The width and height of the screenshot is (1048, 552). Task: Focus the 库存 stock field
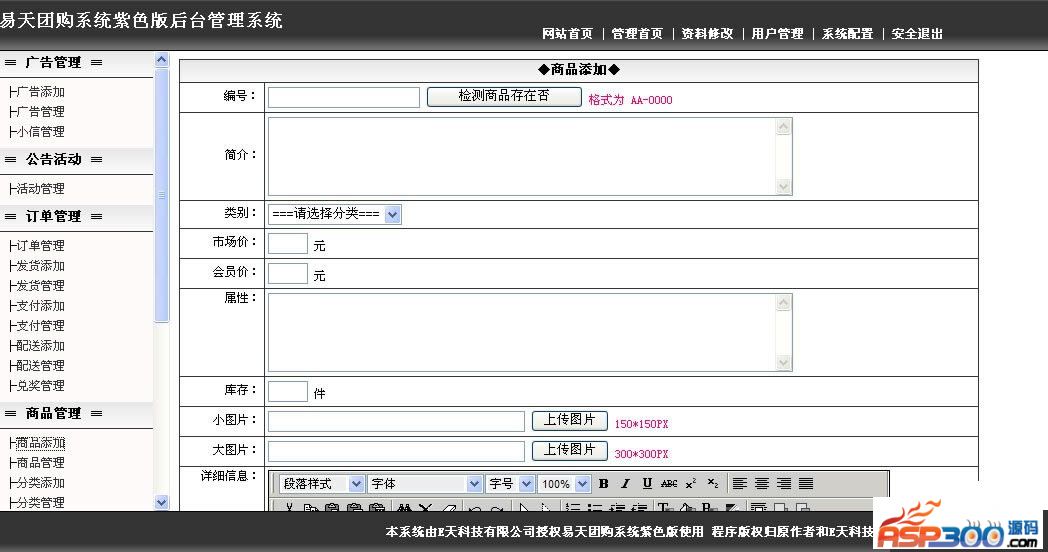[x=288, y=391]
